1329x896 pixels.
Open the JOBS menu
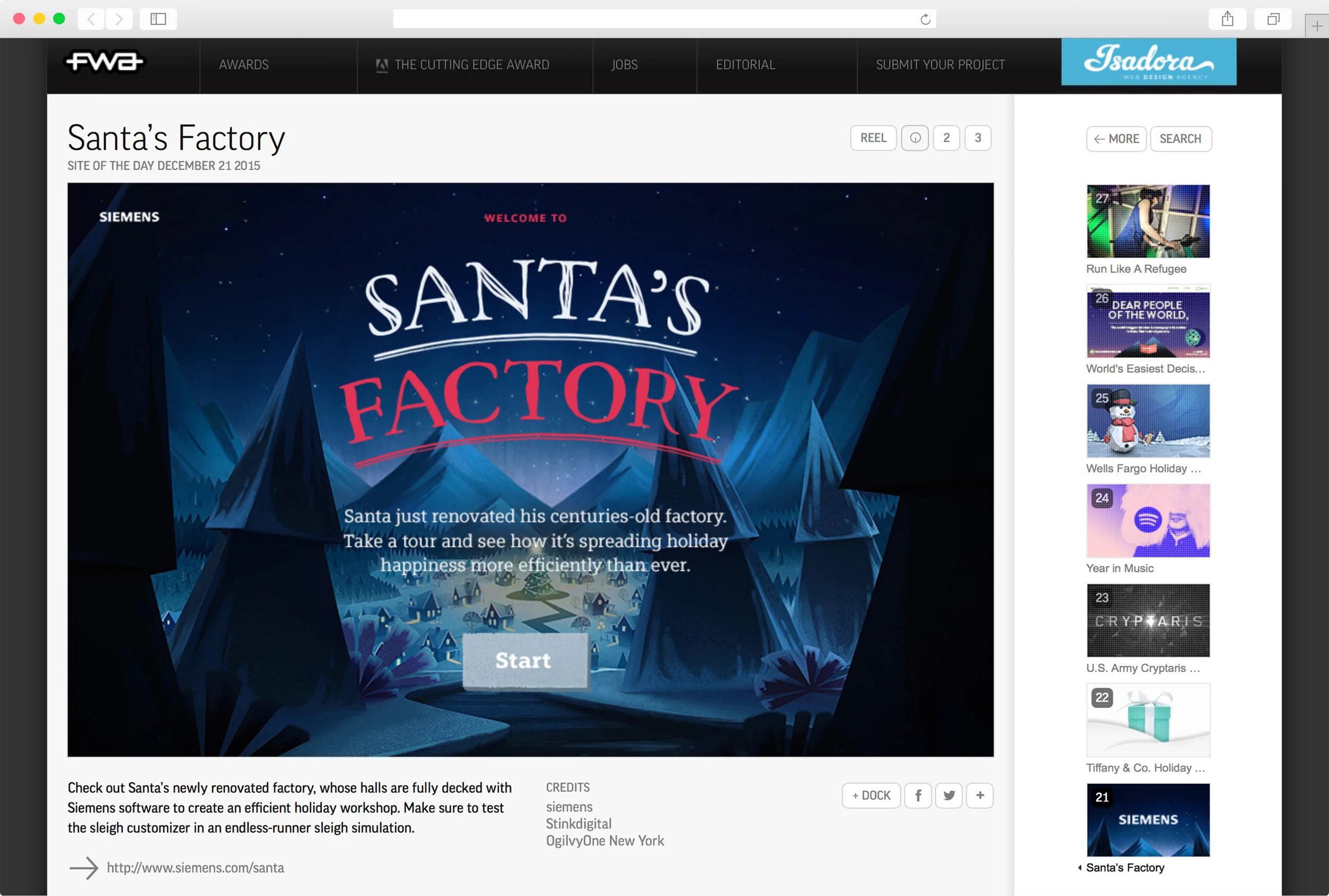pos(625,64)
